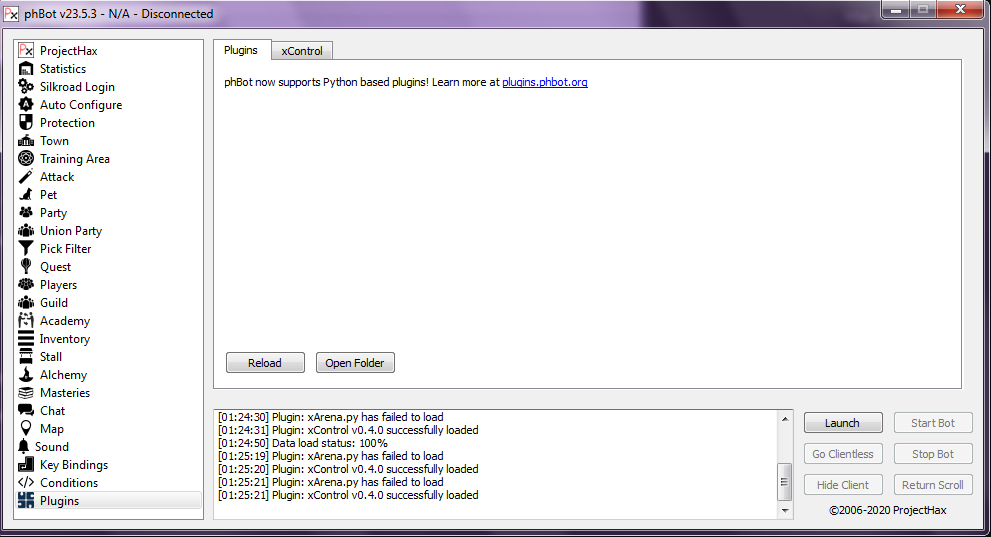Select the Plugins tab
This screenshot has height=537, width=991.
tap(241, 50)
